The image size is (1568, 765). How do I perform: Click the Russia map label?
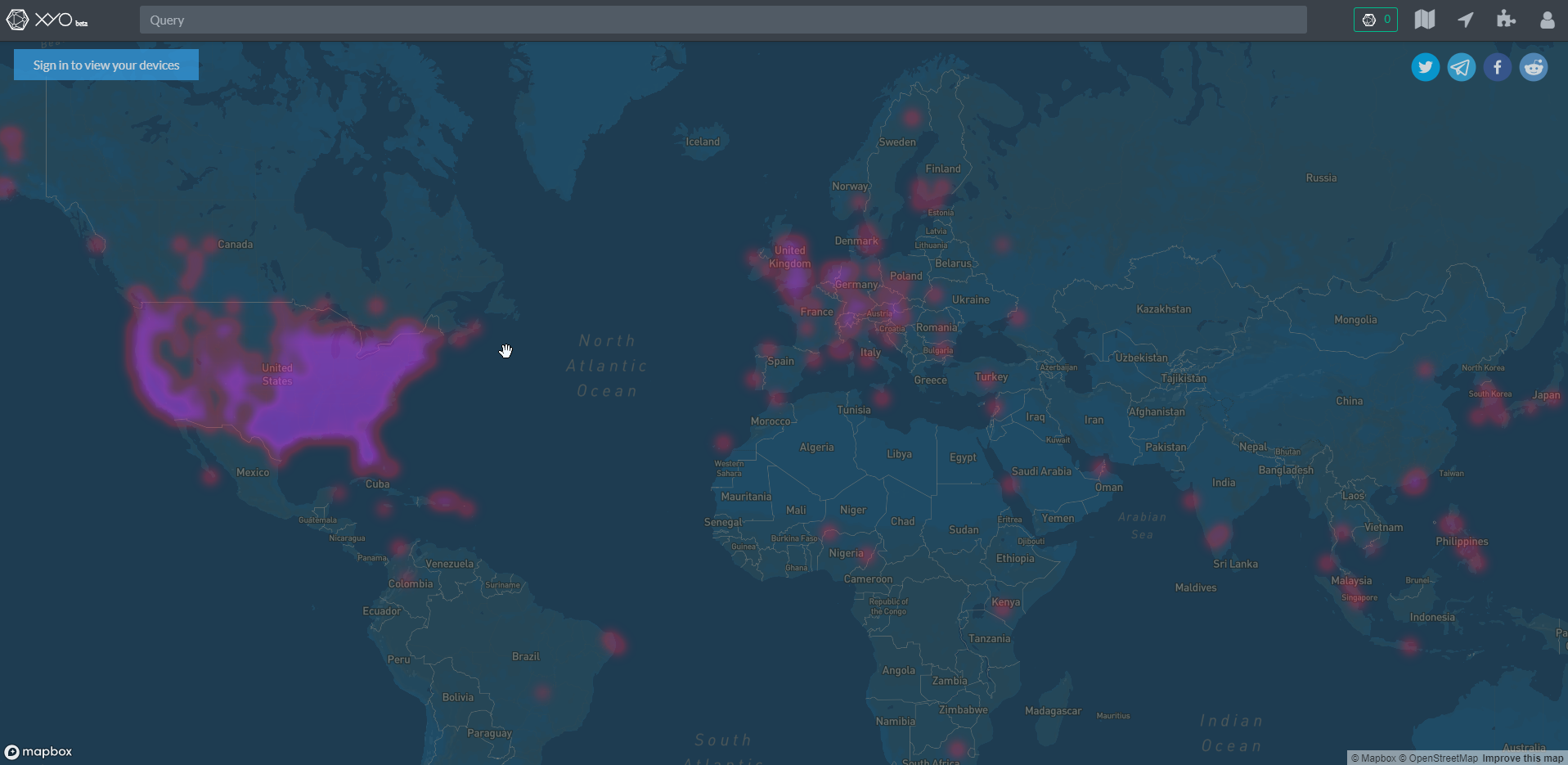[1321, 178]
